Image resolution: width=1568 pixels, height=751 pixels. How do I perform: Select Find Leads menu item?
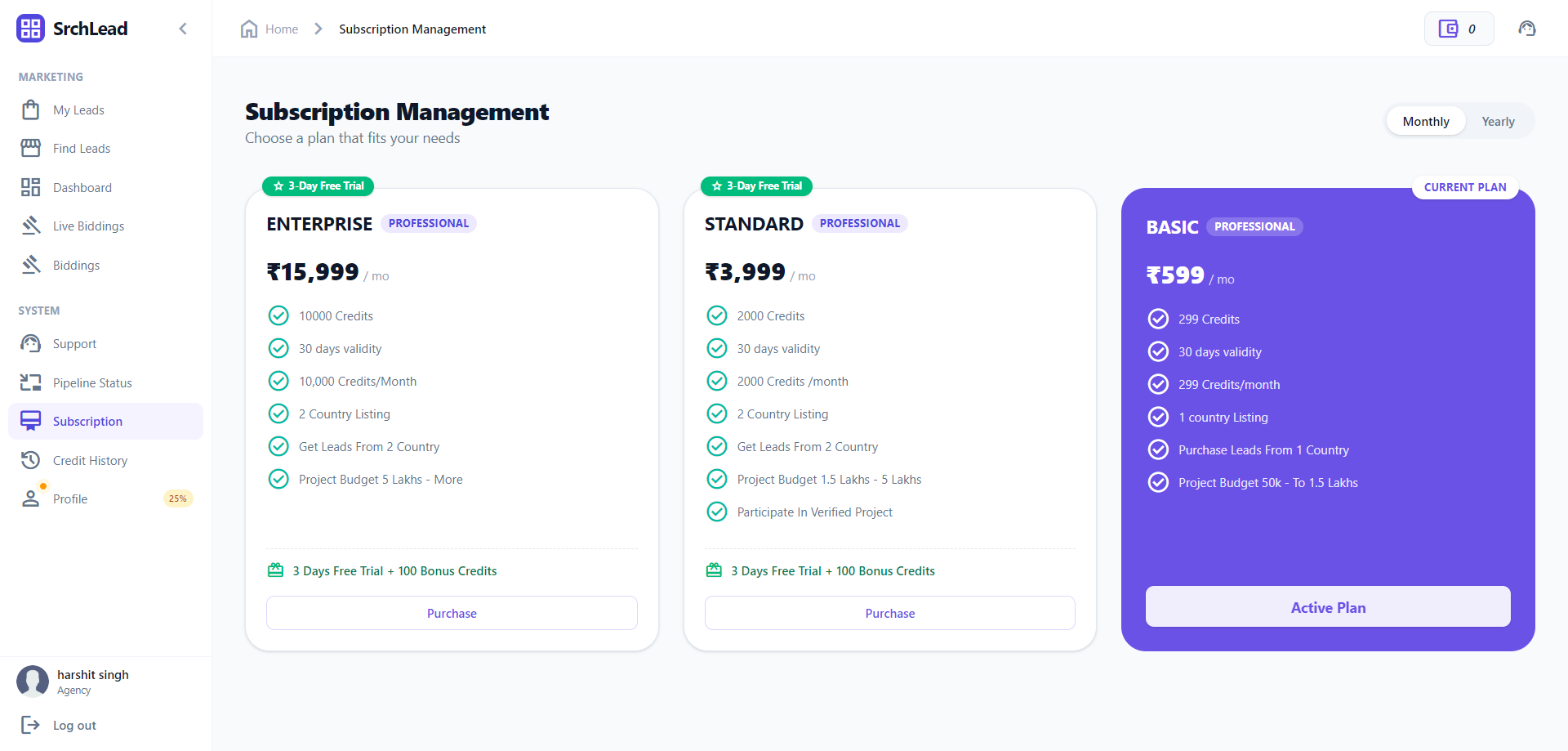click(105, 148)
